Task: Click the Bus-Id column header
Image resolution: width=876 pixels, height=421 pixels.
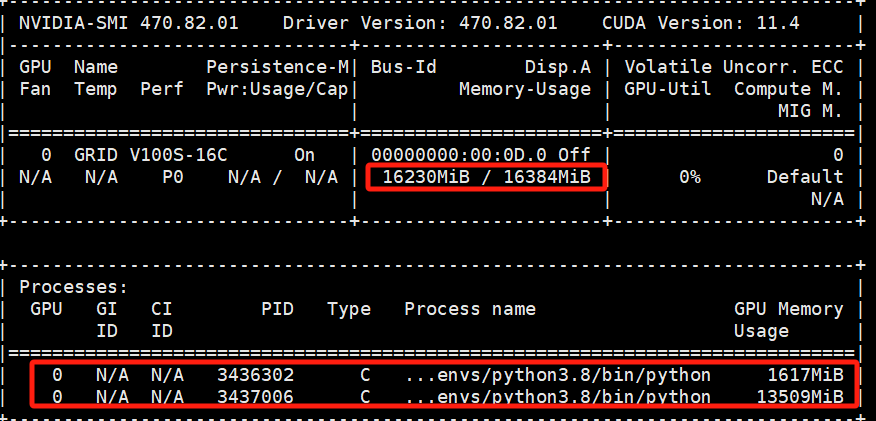Action: 403,67
